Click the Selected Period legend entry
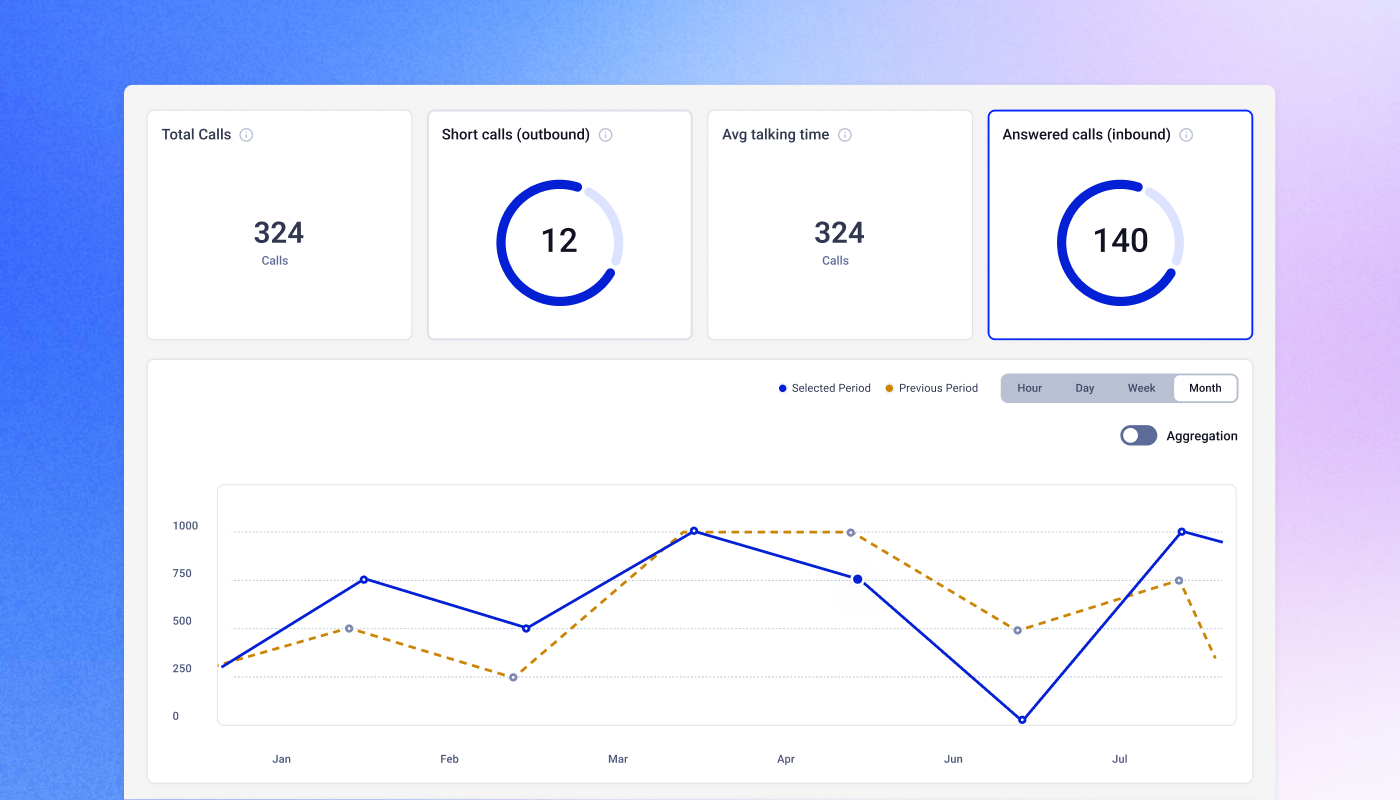 click(x=825, y=388)
